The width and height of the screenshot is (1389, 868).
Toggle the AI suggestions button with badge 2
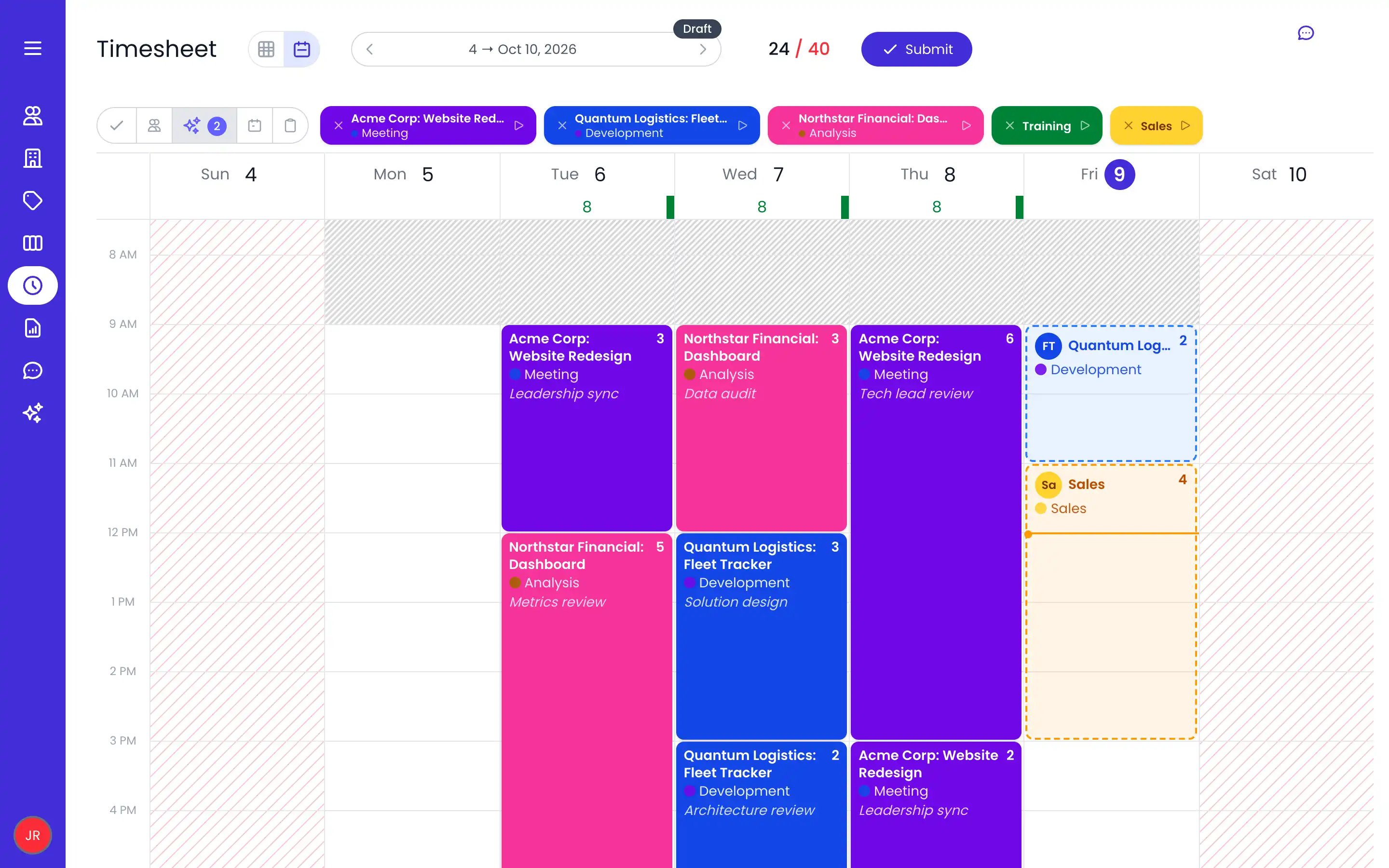[204, 126]
